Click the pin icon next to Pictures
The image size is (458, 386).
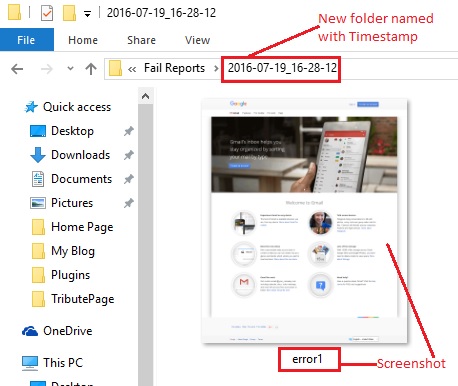tap(129, 203)
